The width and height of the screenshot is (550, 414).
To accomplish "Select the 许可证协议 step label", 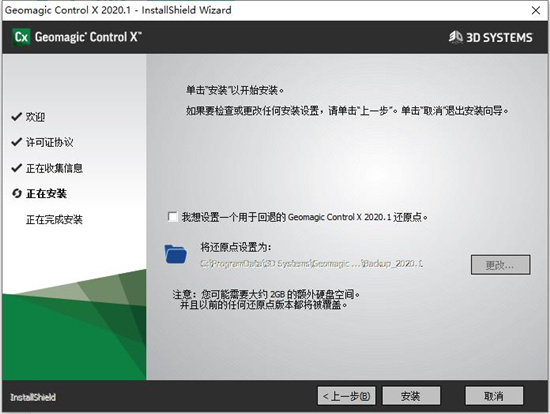I will pos(49,142).
